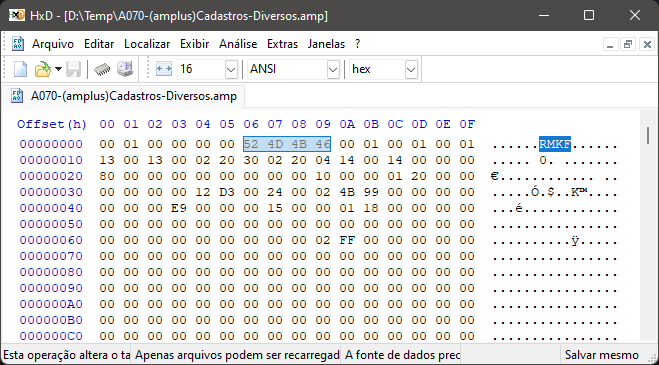
Task: Open the Exibir menu
Action: (195, 44)
